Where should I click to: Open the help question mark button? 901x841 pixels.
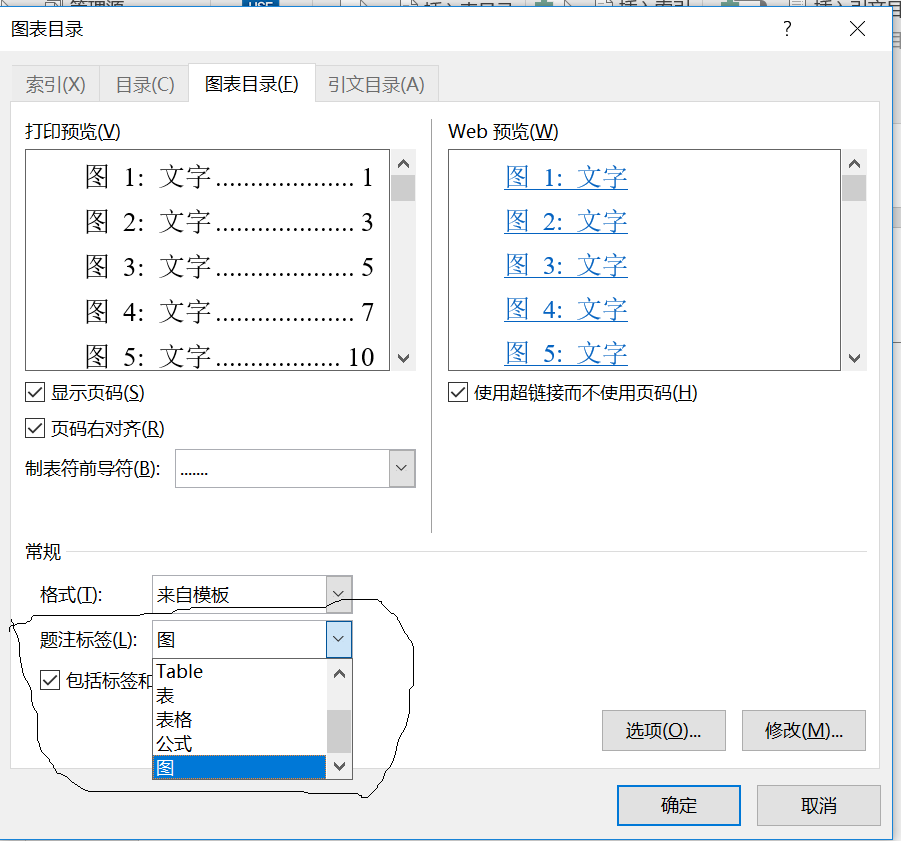pos(787,28)
